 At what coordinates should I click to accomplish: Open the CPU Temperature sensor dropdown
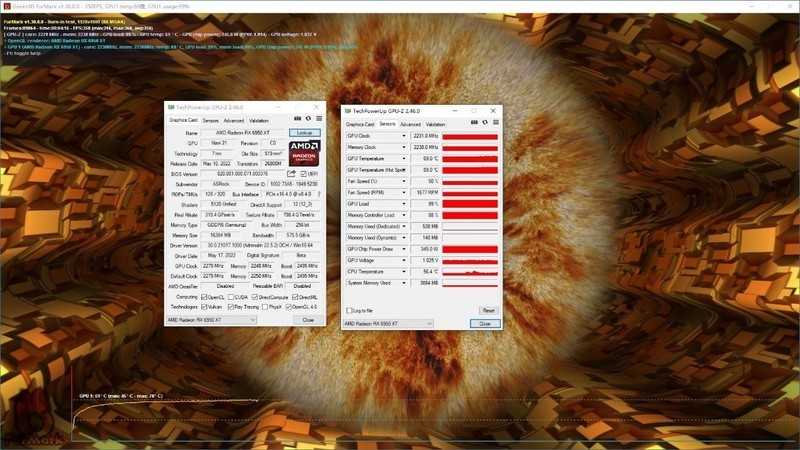pyautogui.click(x=404, y=271)
